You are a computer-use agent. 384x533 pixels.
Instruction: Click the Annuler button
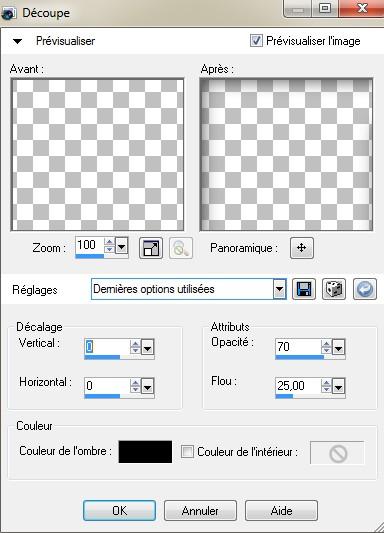200,511
